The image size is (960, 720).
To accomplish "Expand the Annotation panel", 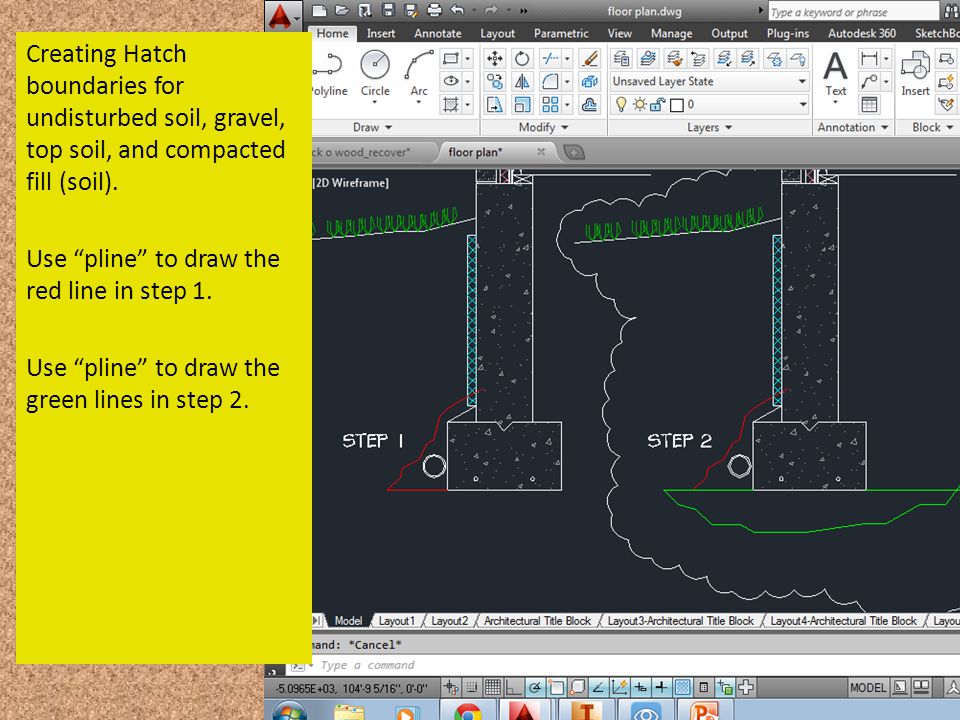I will (853, 127).
